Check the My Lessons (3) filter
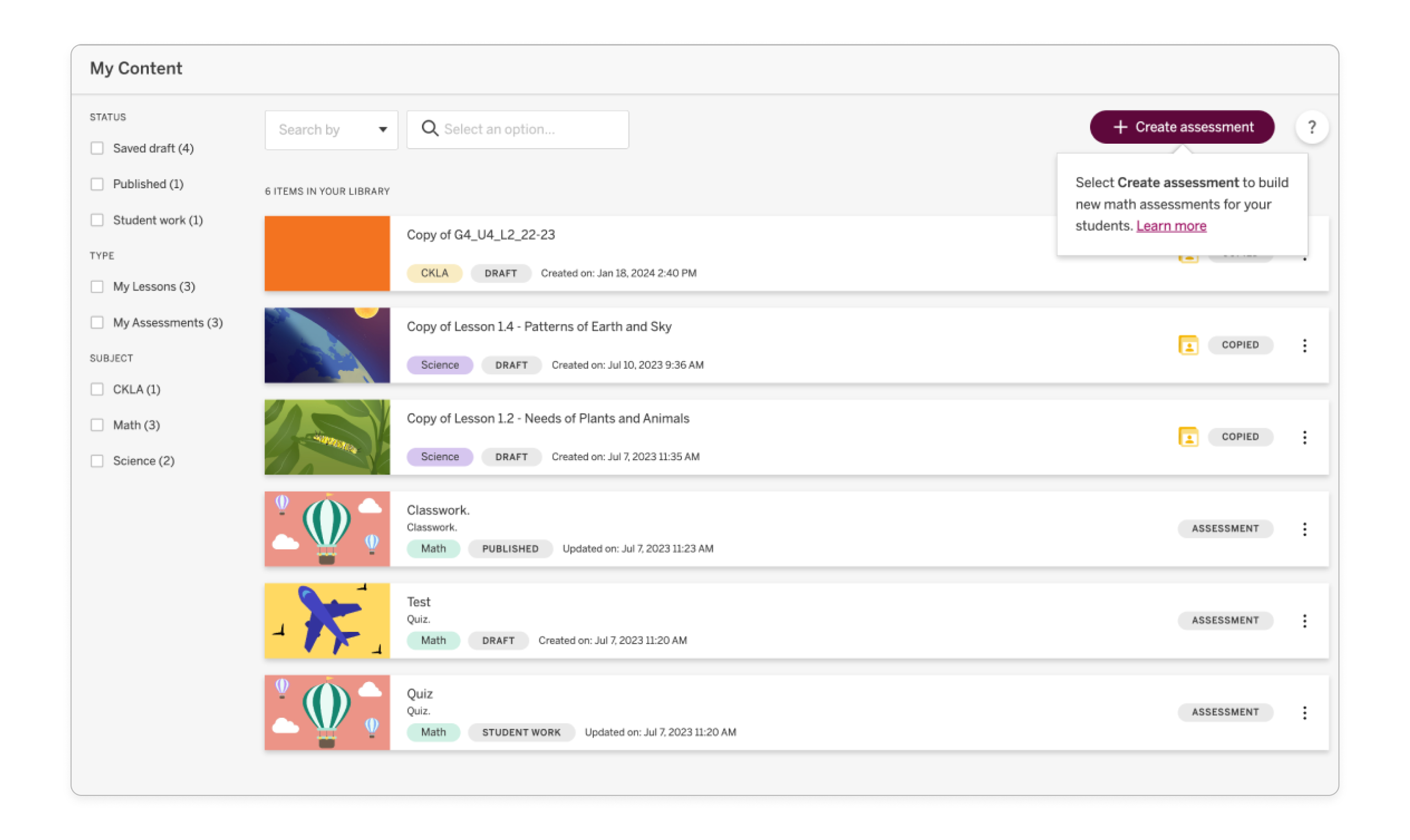 (97, 286)
